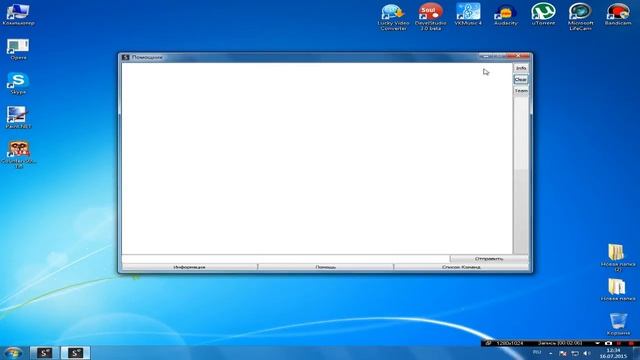Open the Информация bottom button

(189, 267)
